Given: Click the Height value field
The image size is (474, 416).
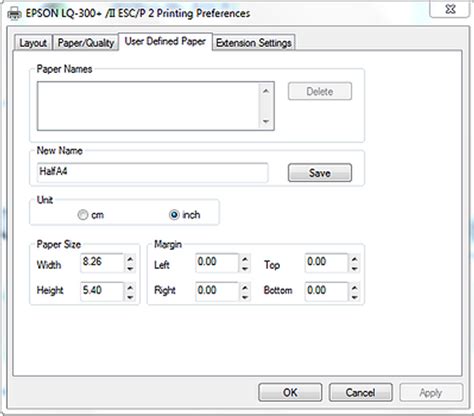Looking at the screenshot, I should click(102, 291).
